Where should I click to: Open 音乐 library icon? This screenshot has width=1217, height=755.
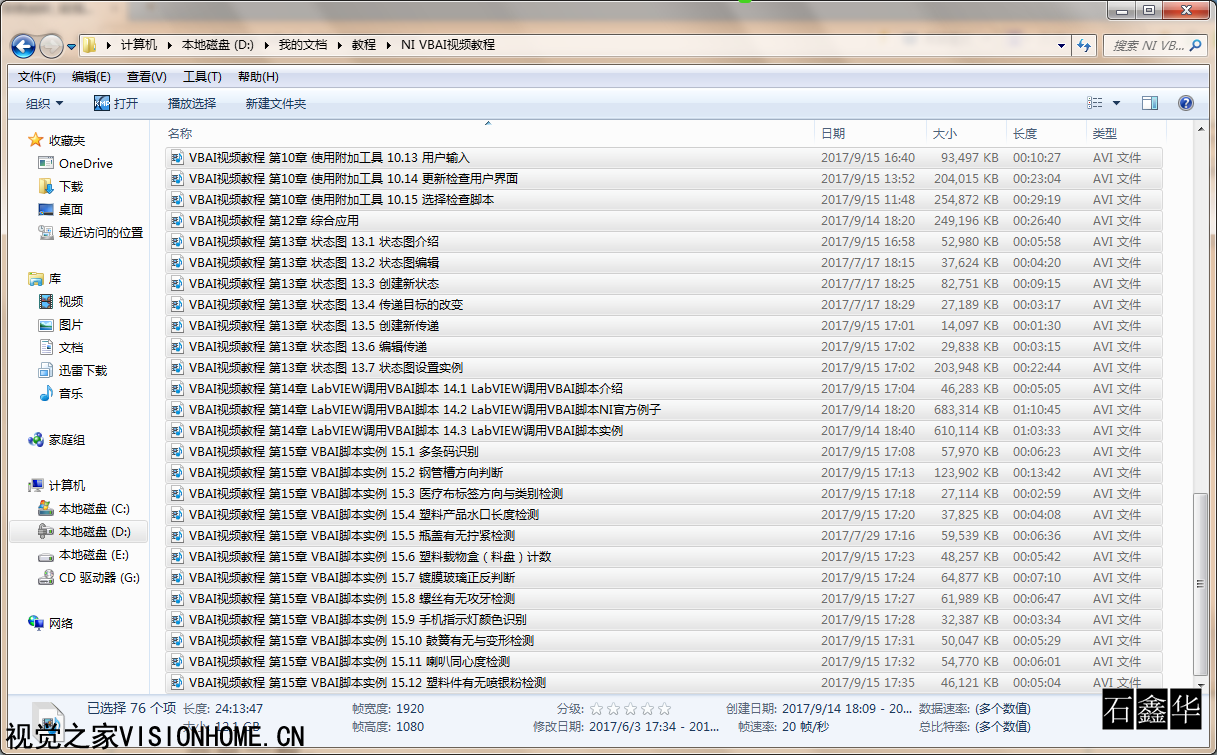click(x=46, y=393)
